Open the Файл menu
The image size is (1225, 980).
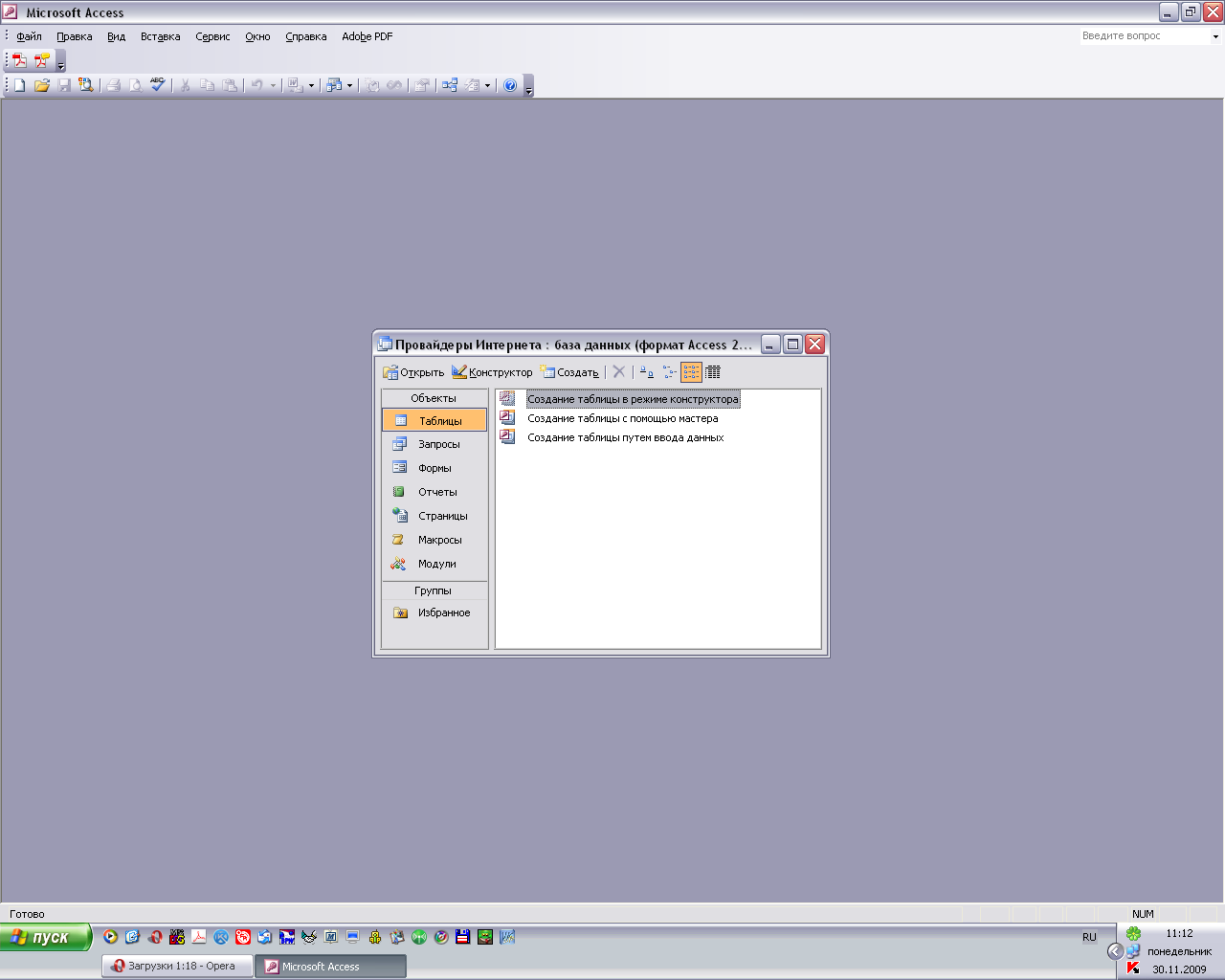coord(29,36)
